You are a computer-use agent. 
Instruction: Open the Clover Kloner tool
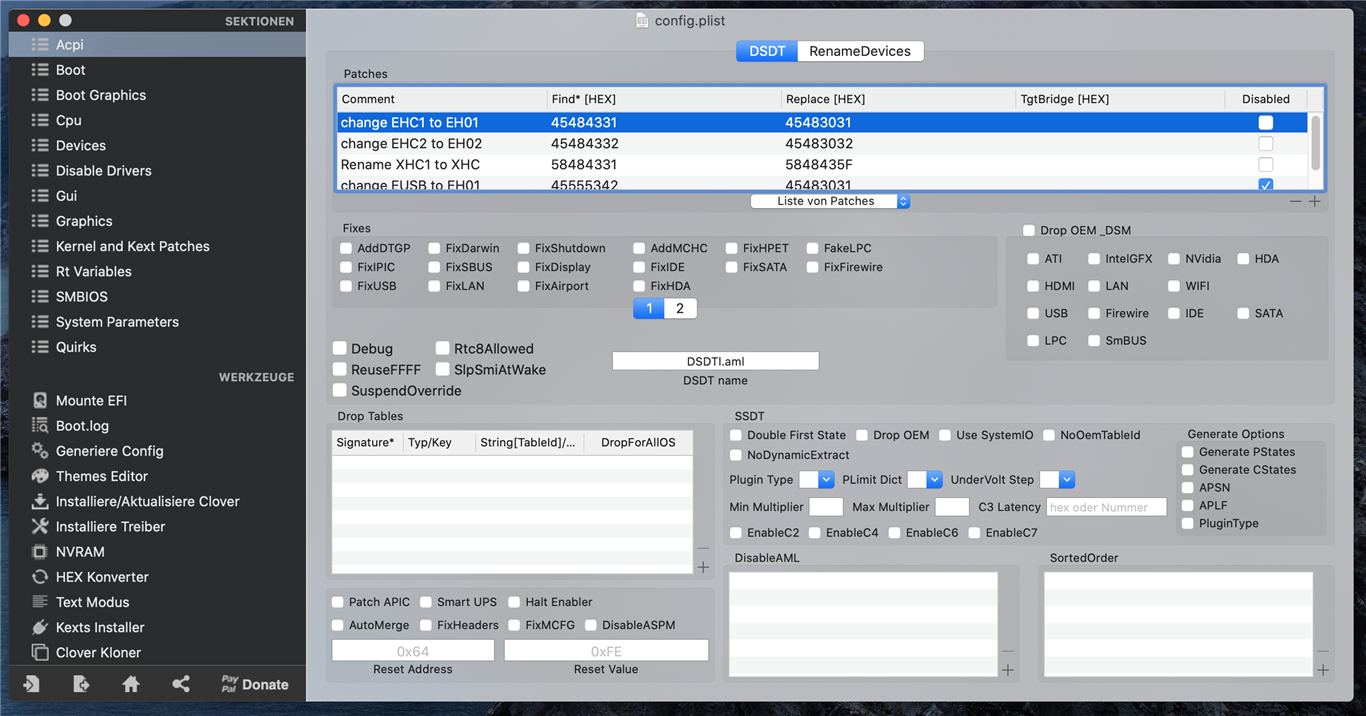[x=98, y=652]
